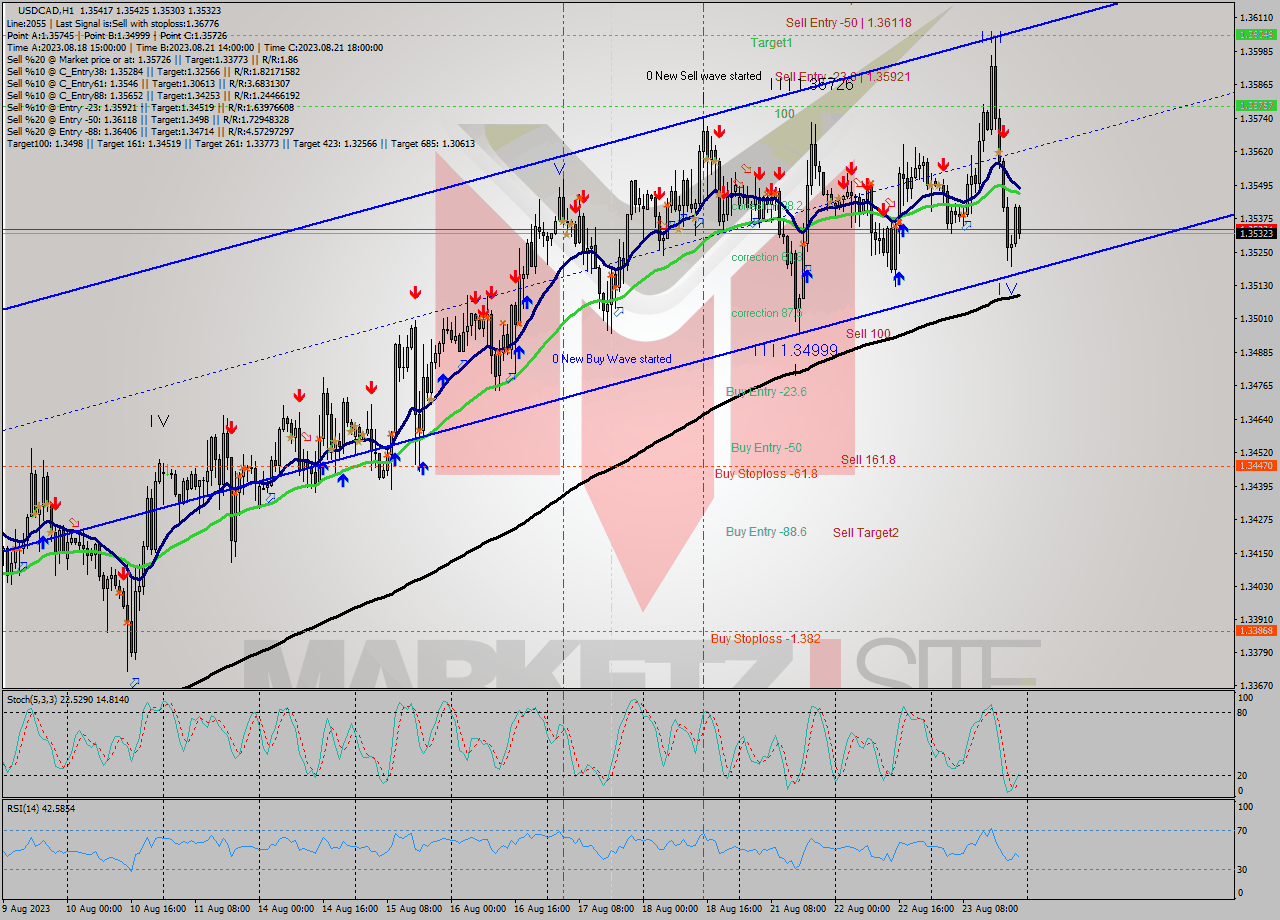Select the red sell arrow above the 1.36 peak candles
Image resolution: width=1280 pixels, height=920 pixels.
point(1003,131)
